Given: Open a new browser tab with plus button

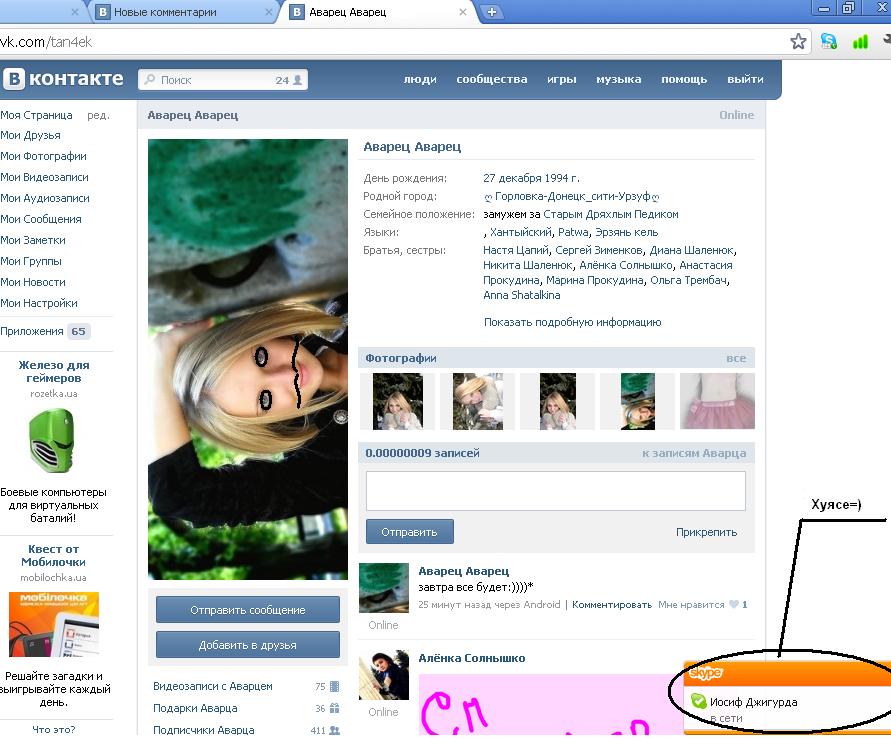Looking at the screenshot, I should [x=492, y=12].
